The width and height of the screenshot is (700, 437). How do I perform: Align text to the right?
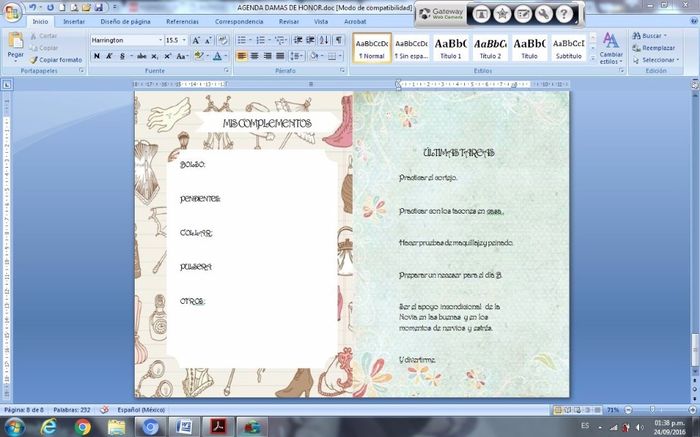pyautogui.click(x=267, y=56)
